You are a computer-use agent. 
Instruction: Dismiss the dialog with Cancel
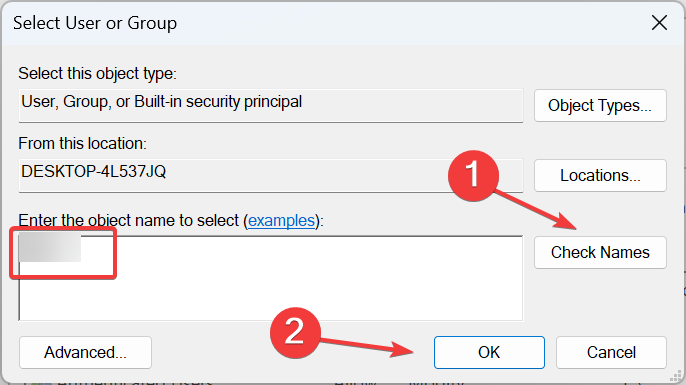coord(611,352)
